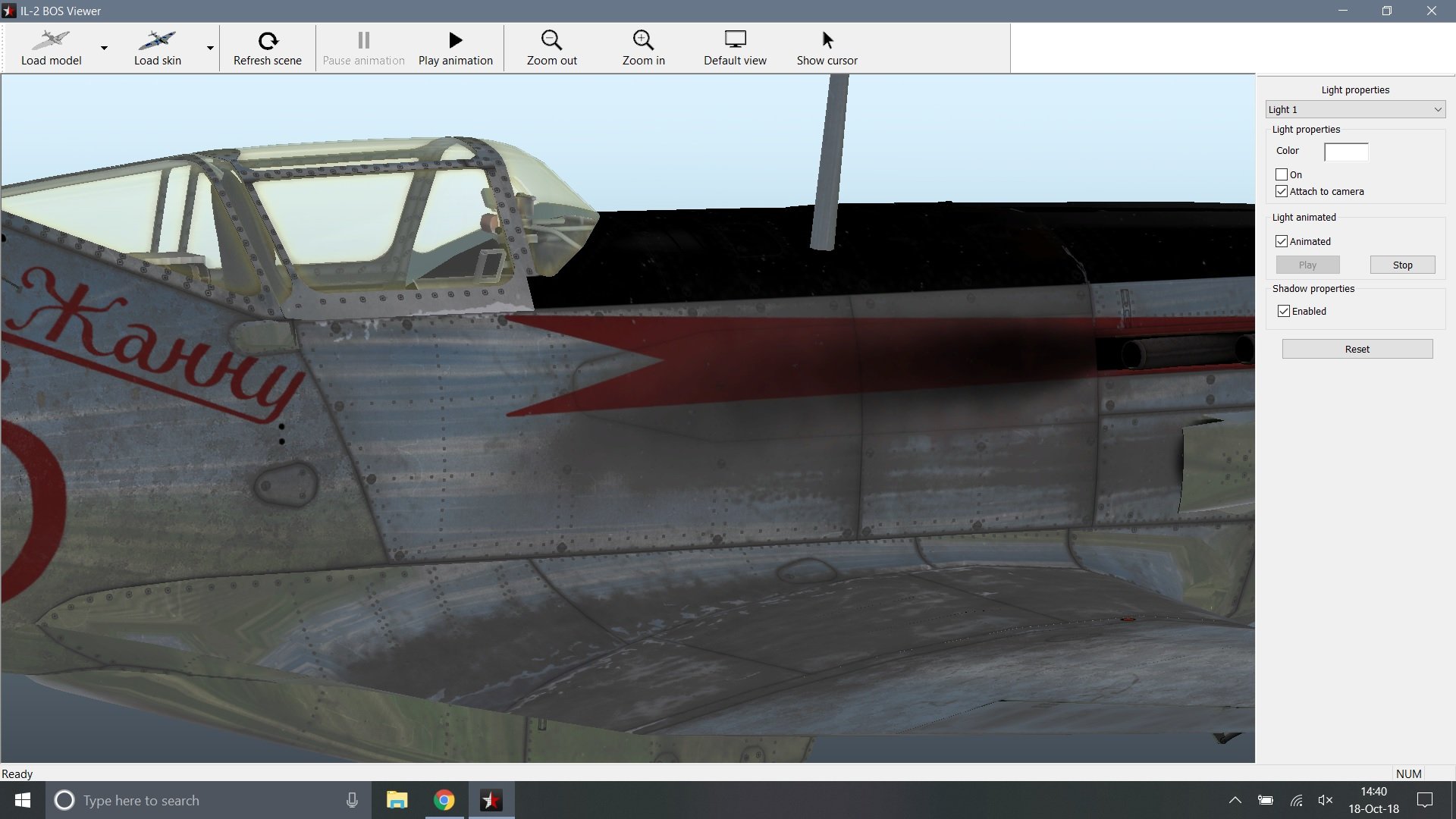Click the Load skin airplane icon

[157, 39]
